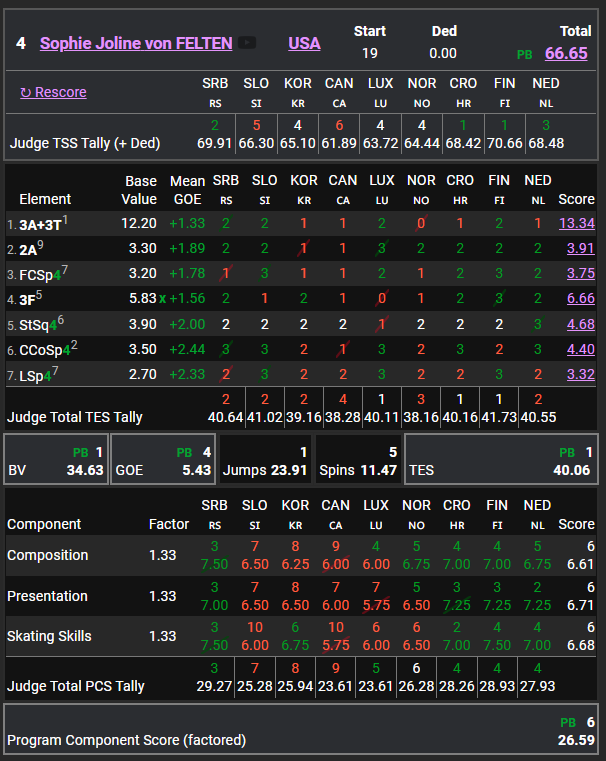
Task: Click the YouTube video icon beside skater name
Action: tap(246, 43)
